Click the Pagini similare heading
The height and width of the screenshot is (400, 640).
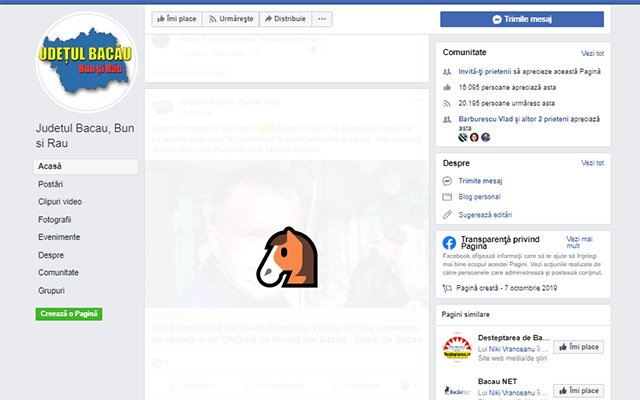465,314
